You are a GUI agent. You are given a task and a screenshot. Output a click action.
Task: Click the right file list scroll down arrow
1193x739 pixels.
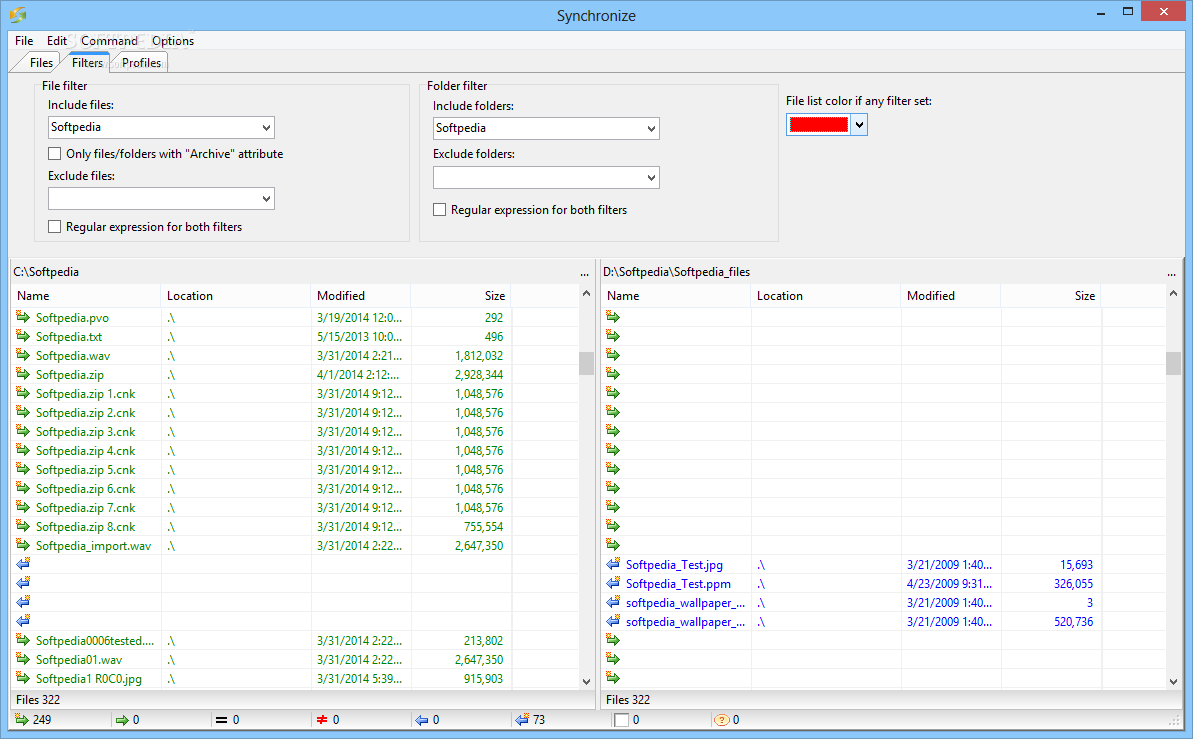1173,681
